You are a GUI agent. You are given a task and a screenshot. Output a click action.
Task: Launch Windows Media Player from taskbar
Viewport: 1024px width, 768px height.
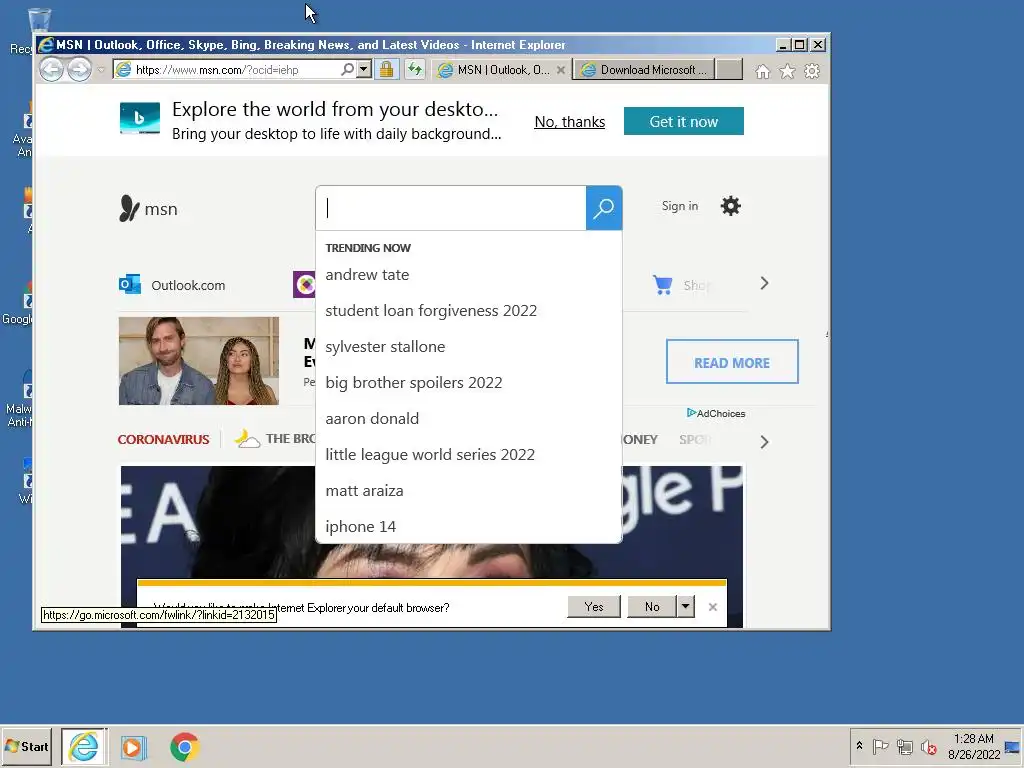coord(133,747)
